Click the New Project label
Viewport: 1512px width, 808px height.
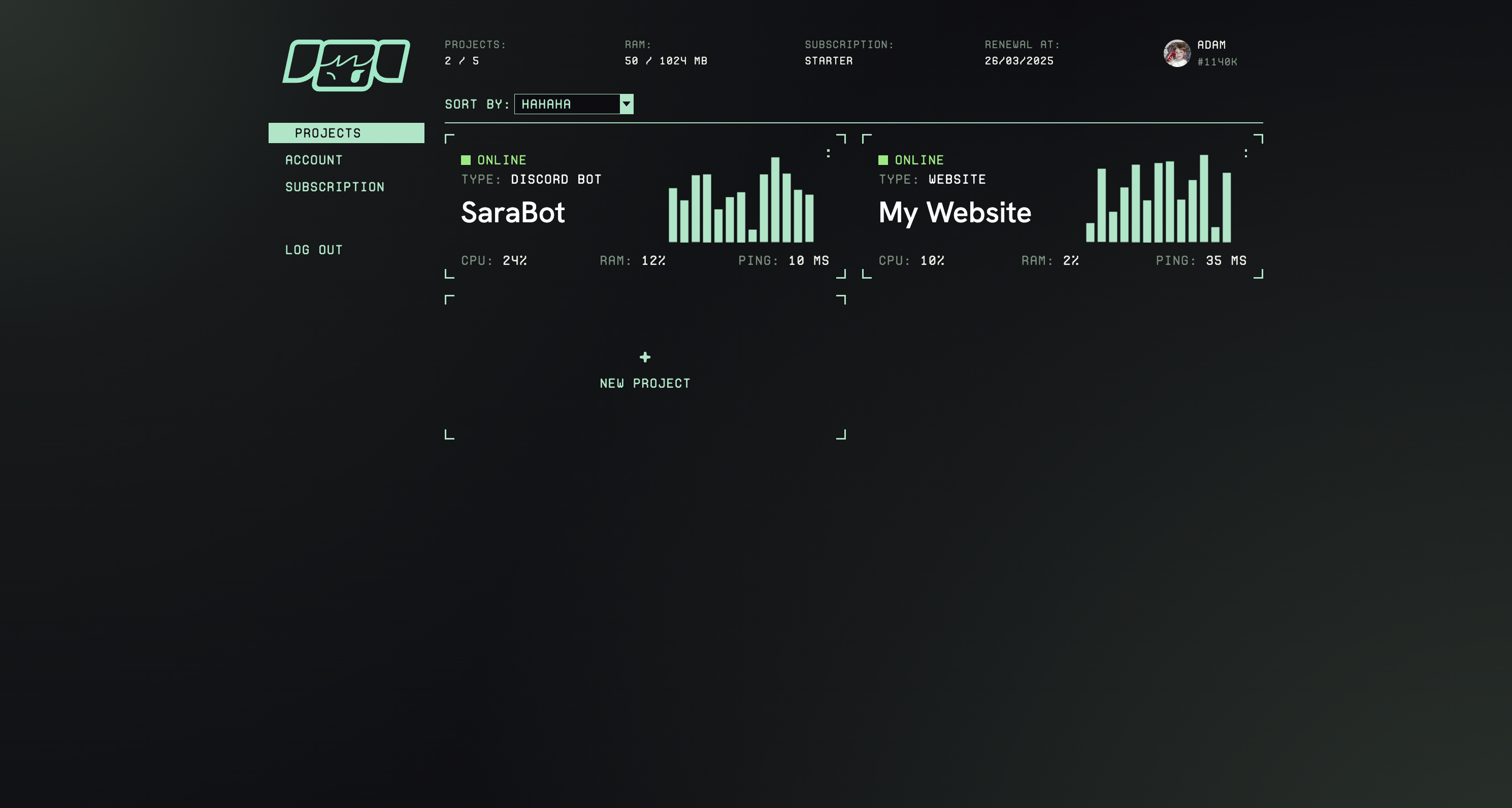pyautogui.click(x=645, y=383)
